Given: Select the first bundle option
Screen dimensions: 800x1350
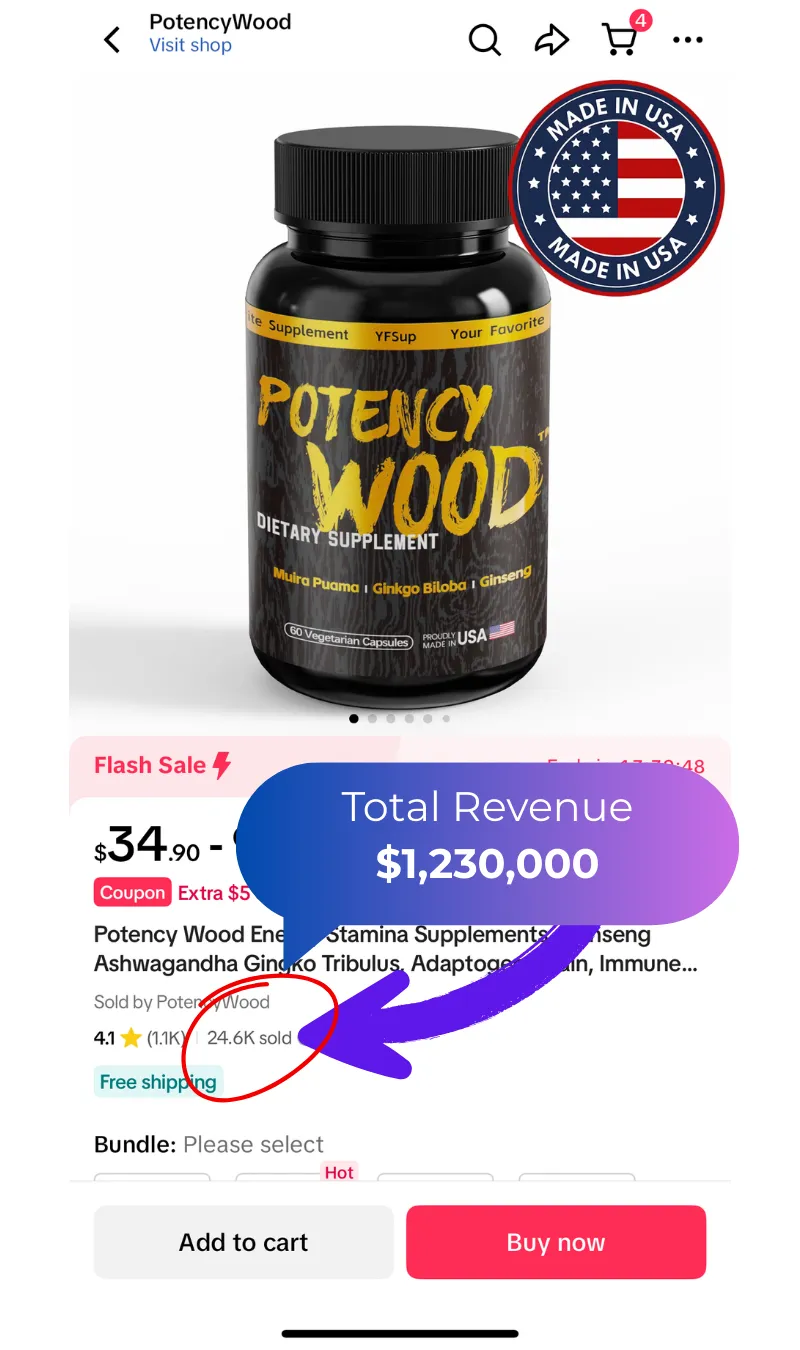Looking at the screenshot, I should pyautogui.click(x=152, y=1176).
